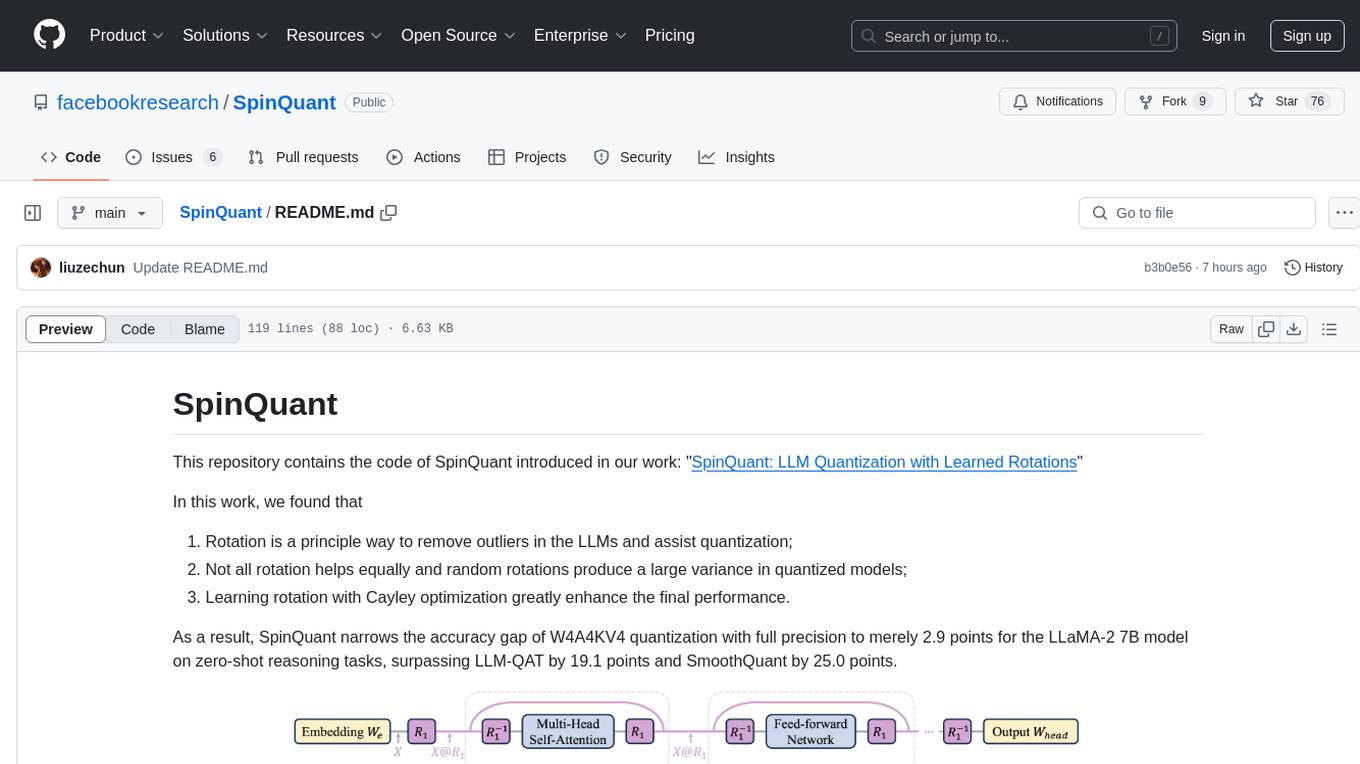Open the main branch dropdown
Image resolution: width=1360 pixels, height=764 pixels.
click(109, 213)
